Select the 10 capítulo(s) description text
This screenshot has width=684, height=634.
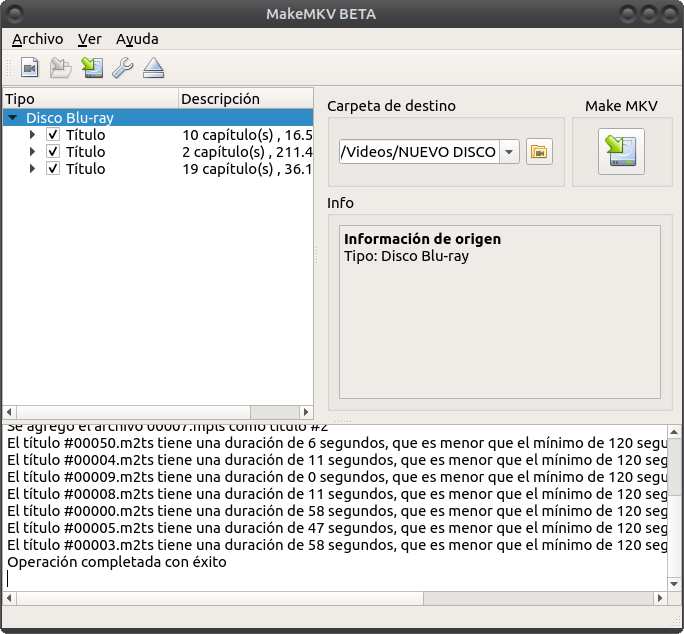[247, 135]
